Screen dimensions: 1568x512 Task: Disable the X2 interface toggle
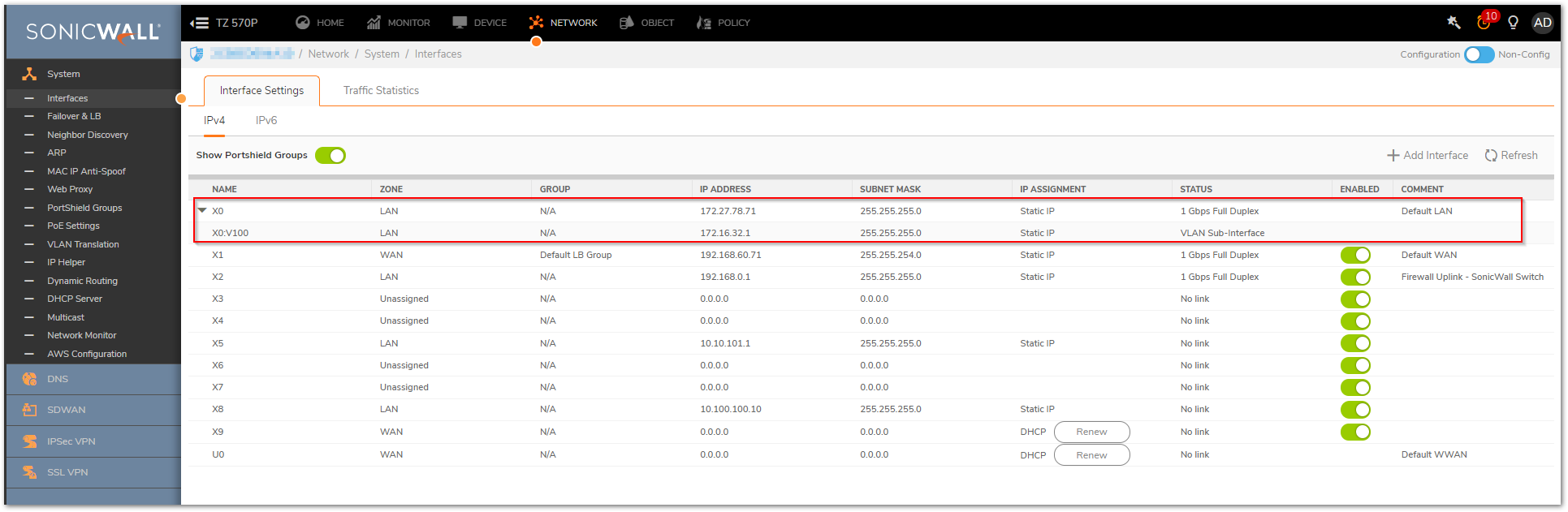pos(1355,277)
